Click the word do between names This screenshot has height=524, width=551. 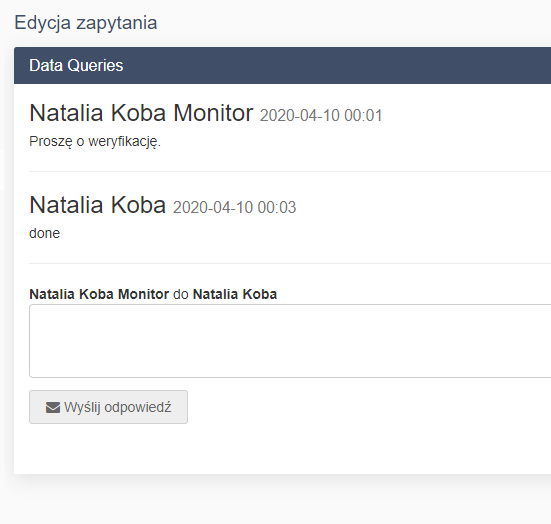[x=181, y=294]
